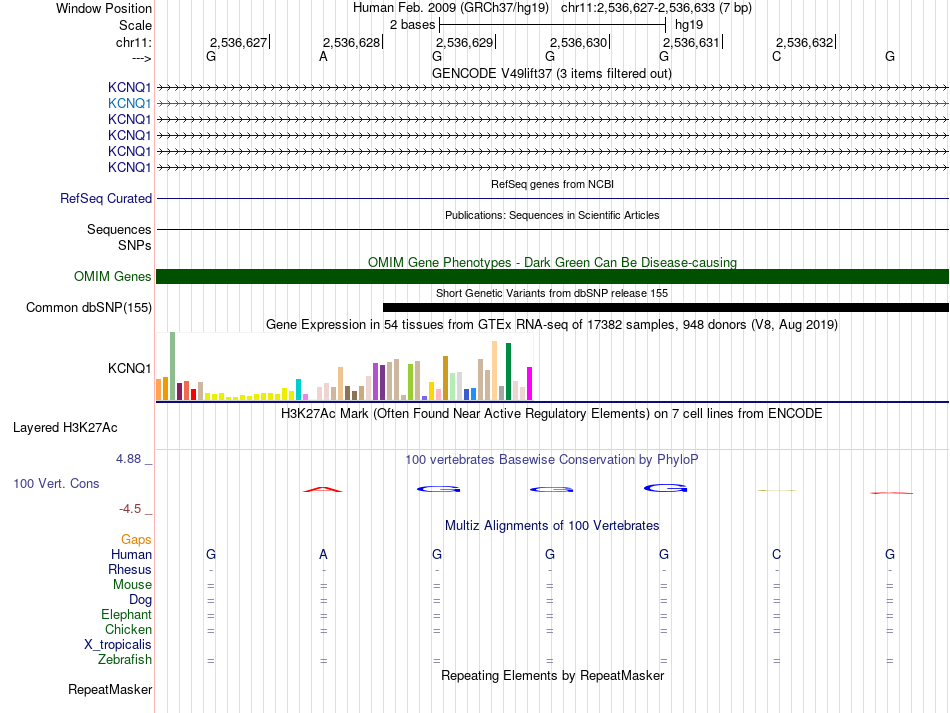This screenshot has height=713, width=950.
Task: Click the Layered H3K27Ac track label
Action: pyautogui.click(x=65, y=428)
